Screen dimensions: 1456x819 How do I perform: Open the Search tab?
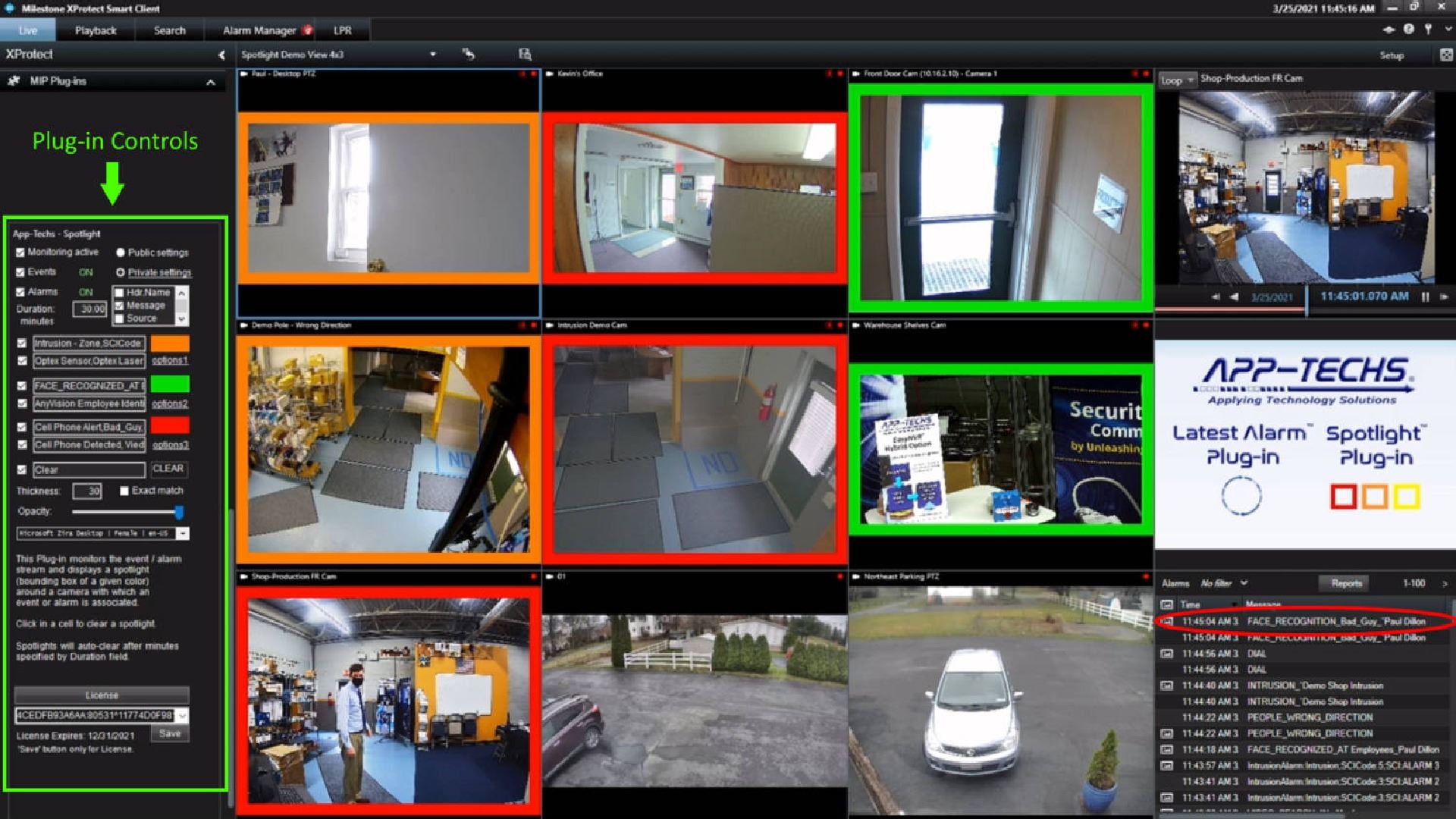pos(169,30)
